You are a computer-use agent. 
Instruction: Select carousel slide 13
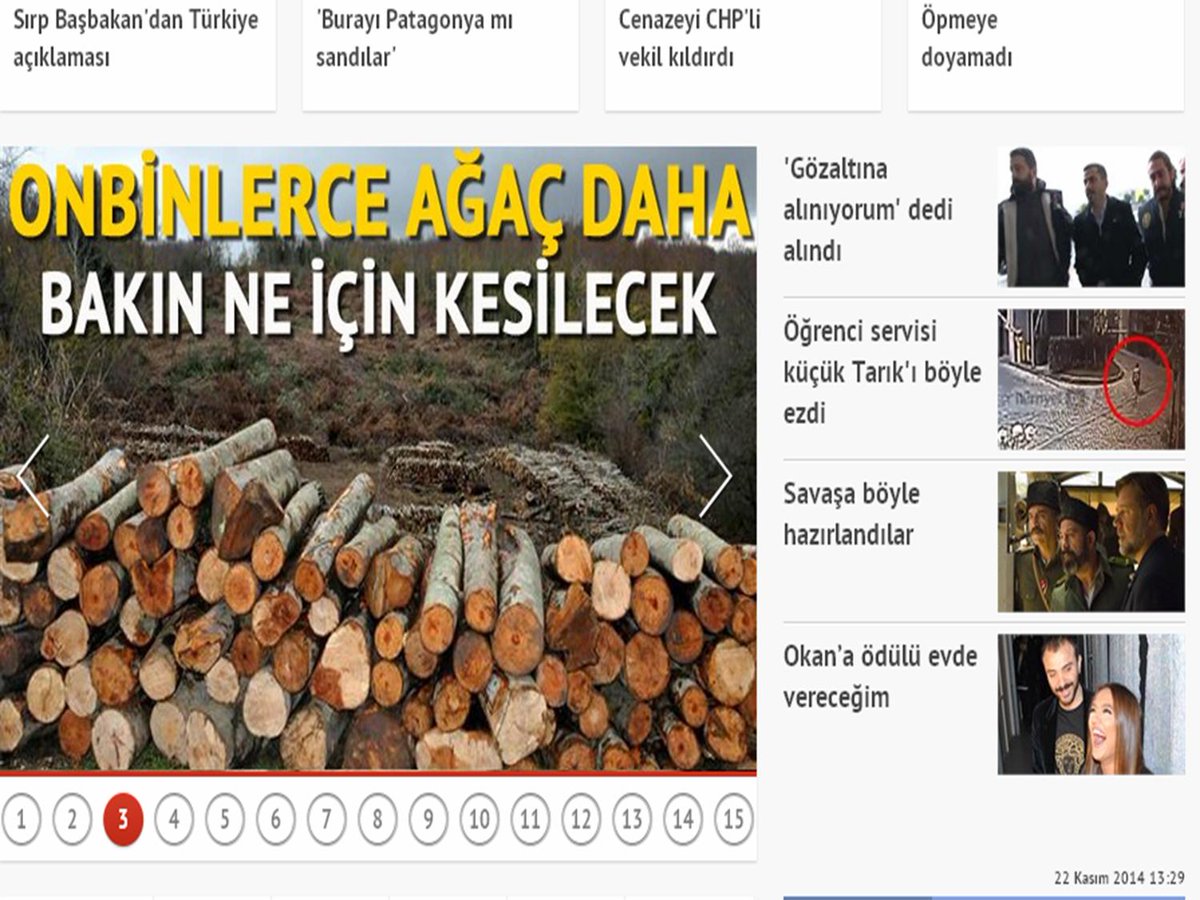(x=632, y=821)
